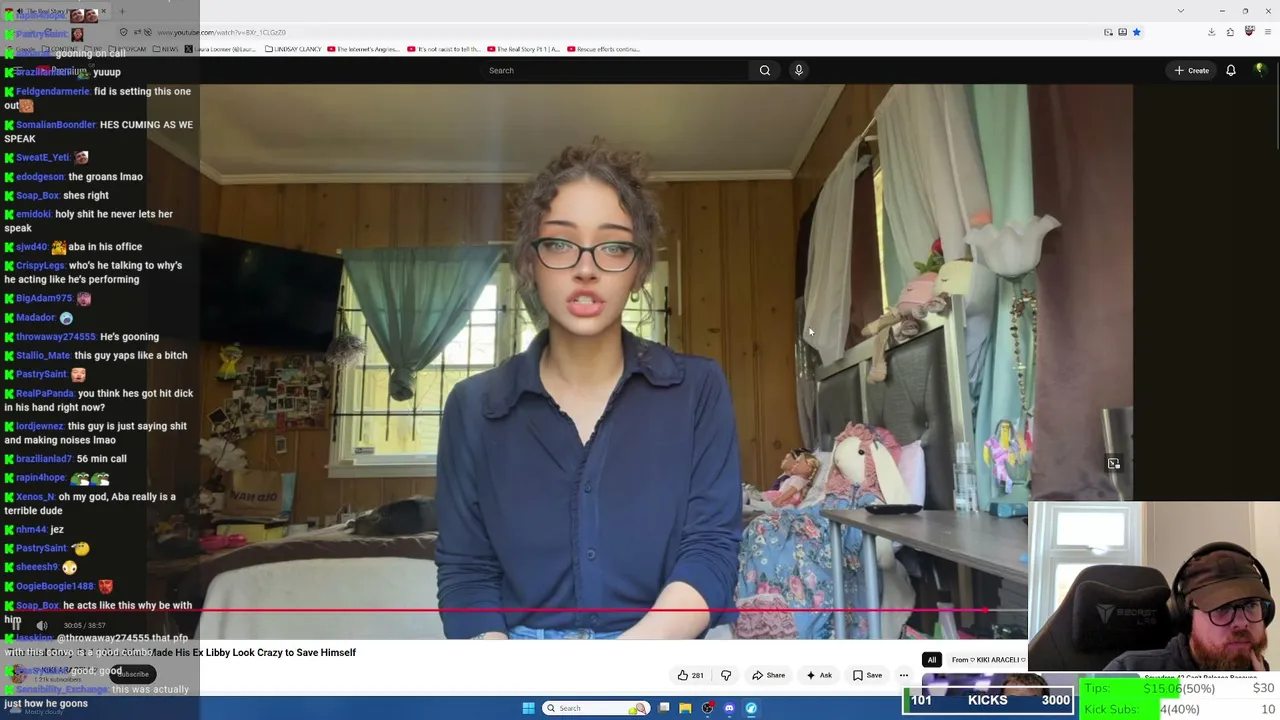The image size is (1280, 720).
Task: Click chat username RealPaPanda
Action: (45, 394)
